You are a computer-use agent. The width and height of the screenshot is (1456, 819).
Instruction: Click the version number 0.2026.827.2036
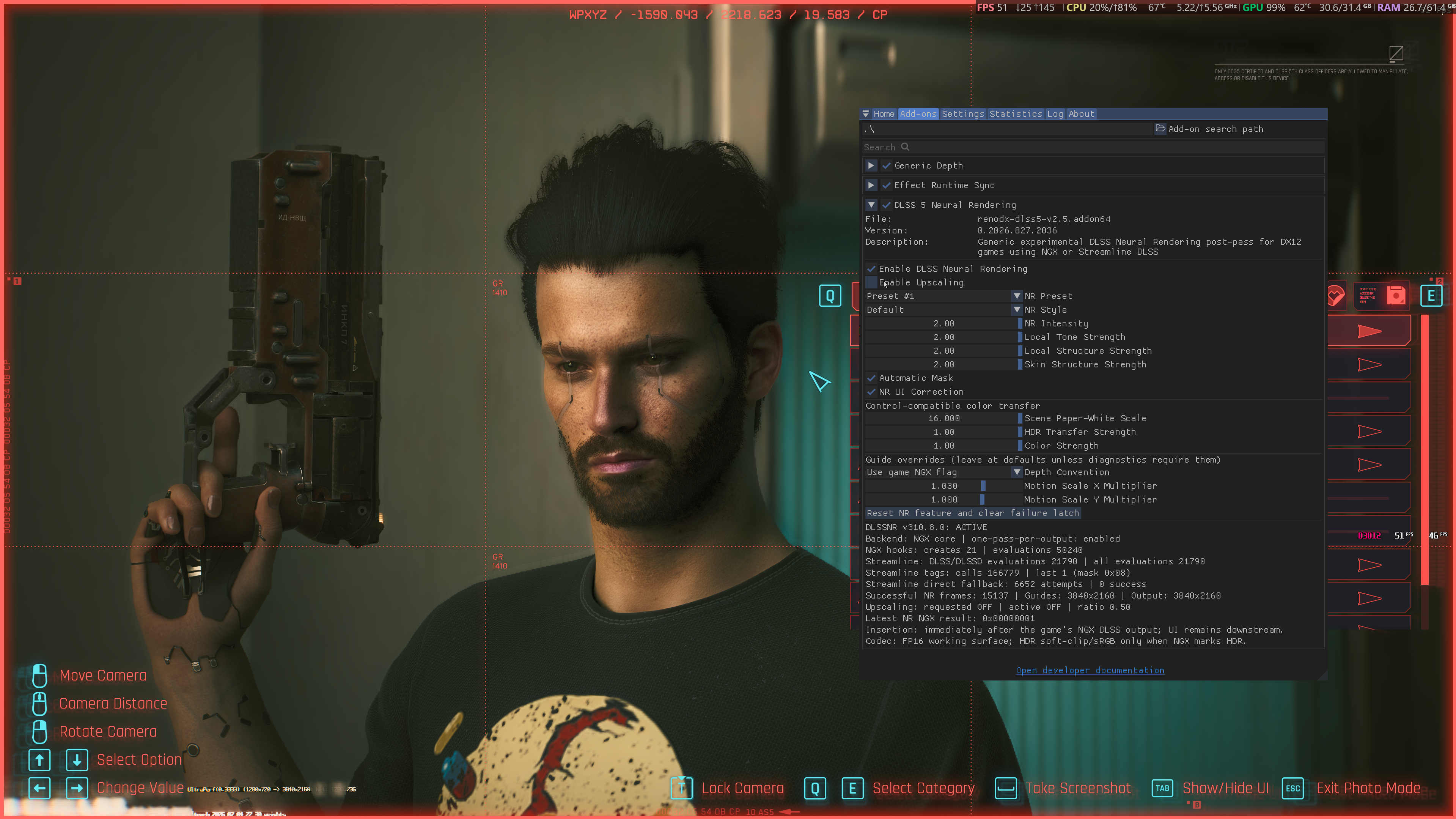click(x=1017, y=230)
